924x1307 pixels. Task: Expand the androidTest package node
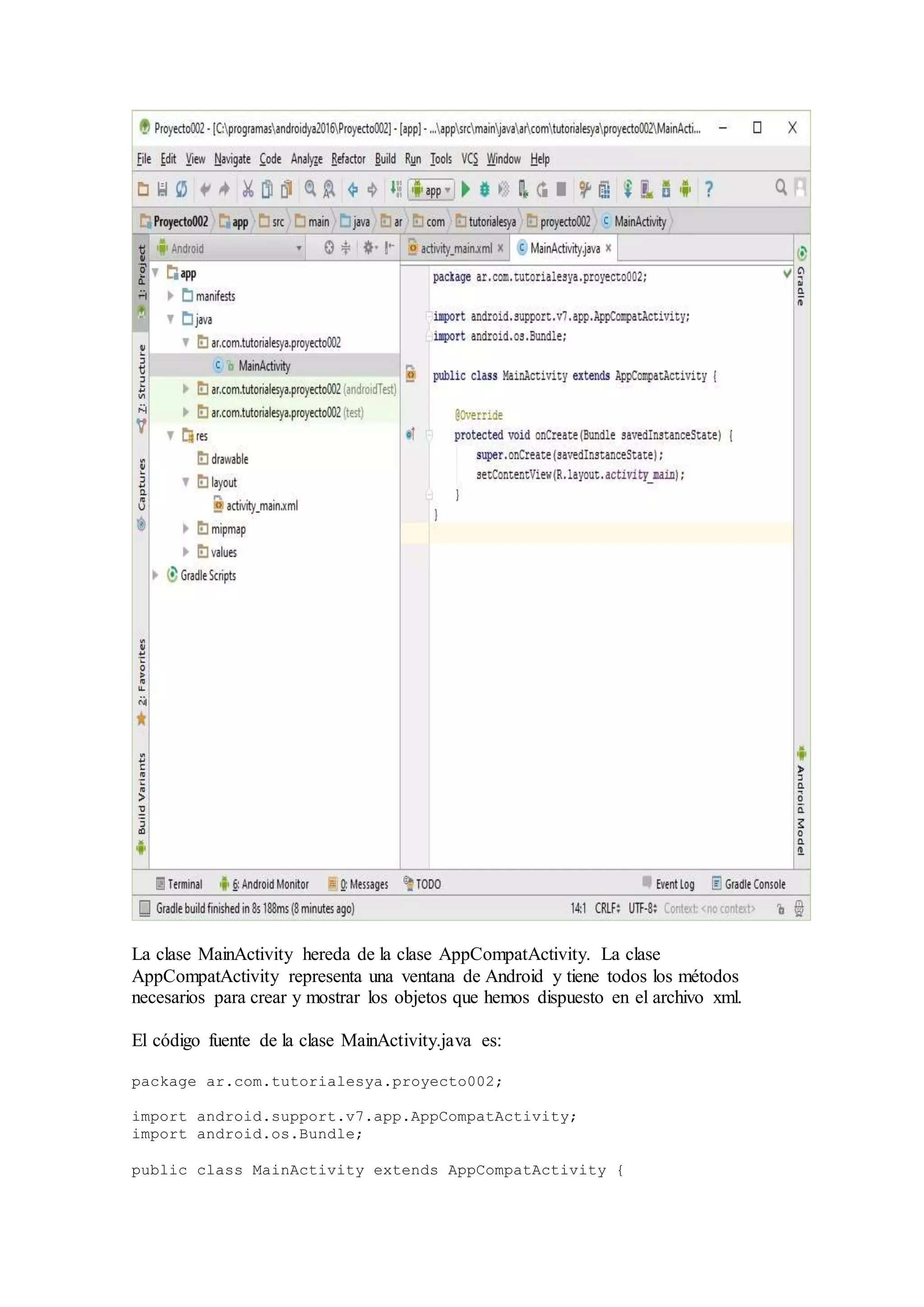(185, 389)
